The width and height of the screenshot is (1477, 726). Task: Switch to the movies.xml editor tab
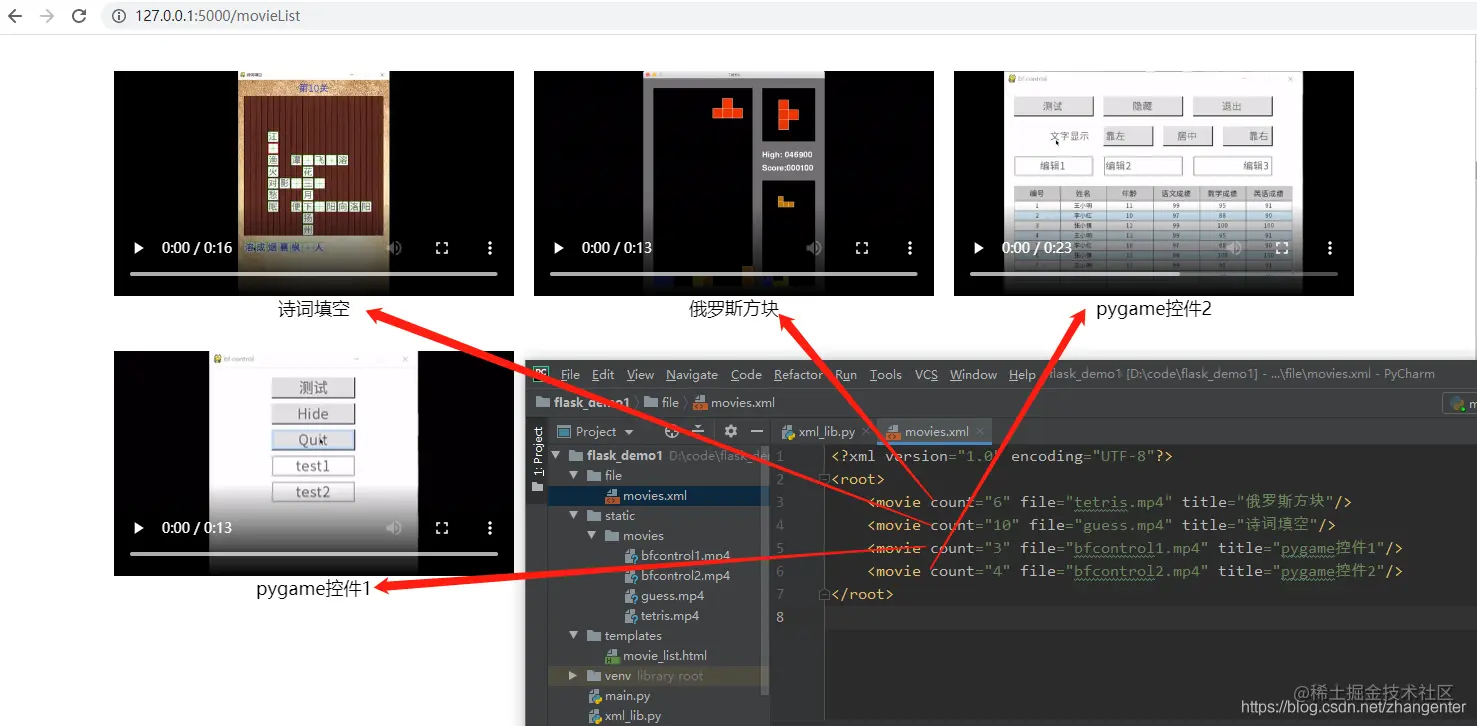(929, 432)
